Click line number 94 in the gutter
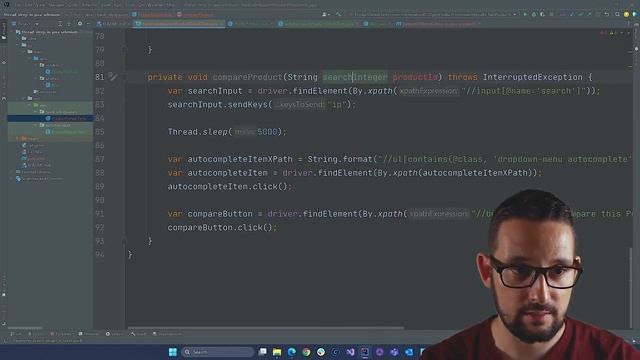Screen dimensions: 640x360 pos(100,255)
